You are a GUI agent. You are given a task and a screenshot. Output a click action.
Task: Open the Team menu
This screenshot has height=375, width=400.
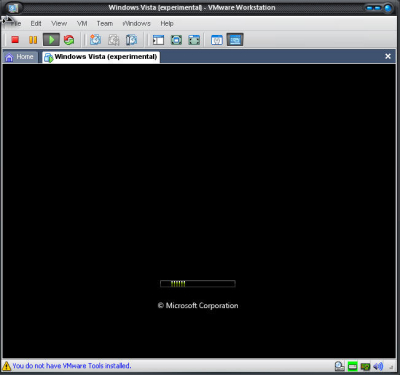pyautogui.click(x=105, y=23)
